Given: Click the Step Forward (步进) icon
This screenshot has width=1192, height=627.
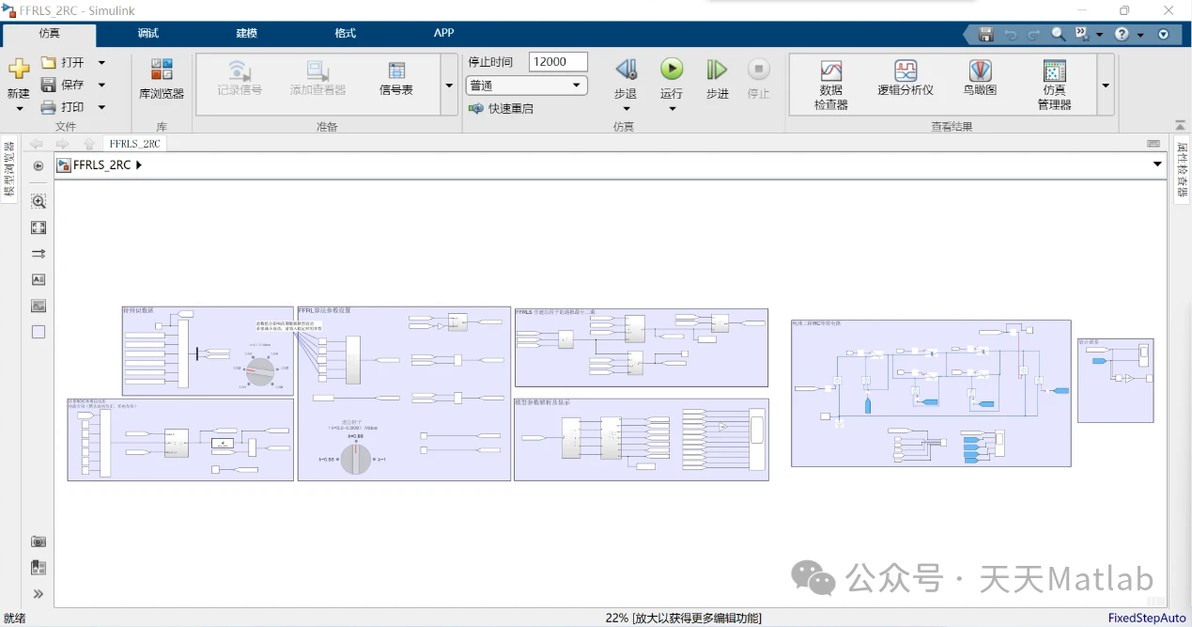Looking at the screenshot, I should pyautogui.click(x=717, y=70).
